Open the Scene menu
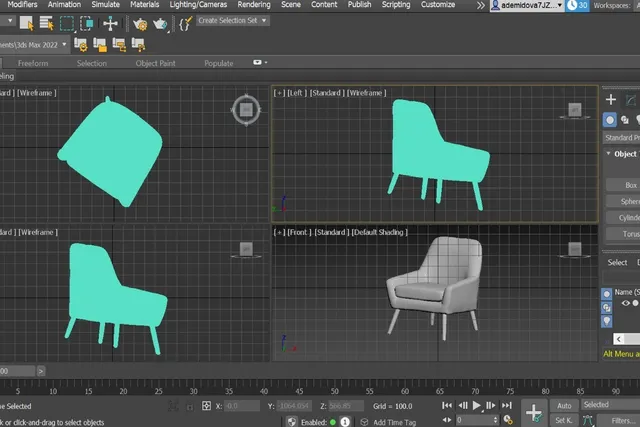 (291, 4)
